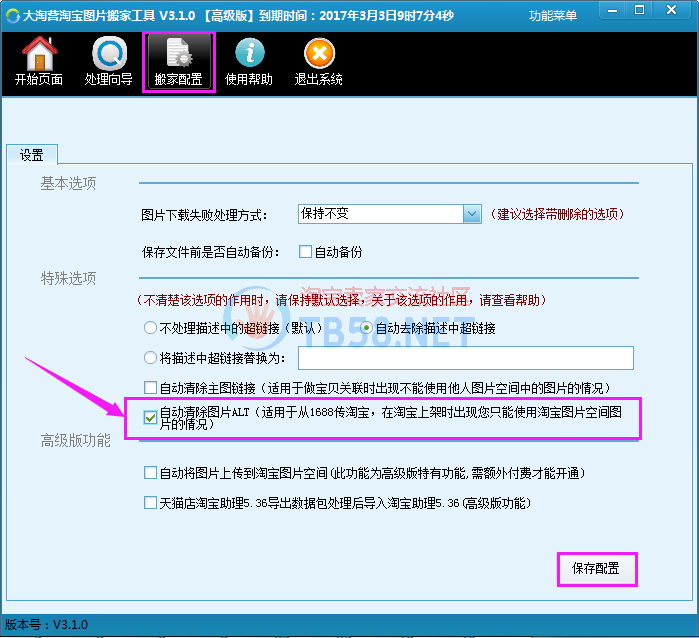Click the app logo in title bar
Screen dimensions: 699x638
click(x=13, y=15)
